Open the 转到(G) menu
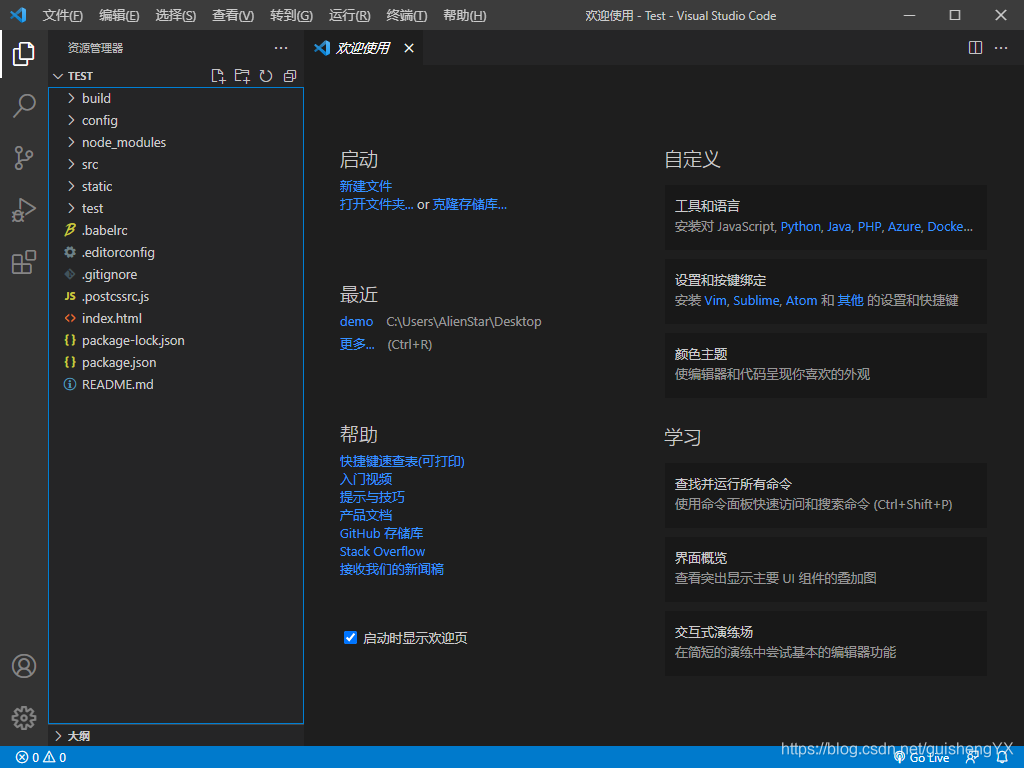 (x=291, y=16)
